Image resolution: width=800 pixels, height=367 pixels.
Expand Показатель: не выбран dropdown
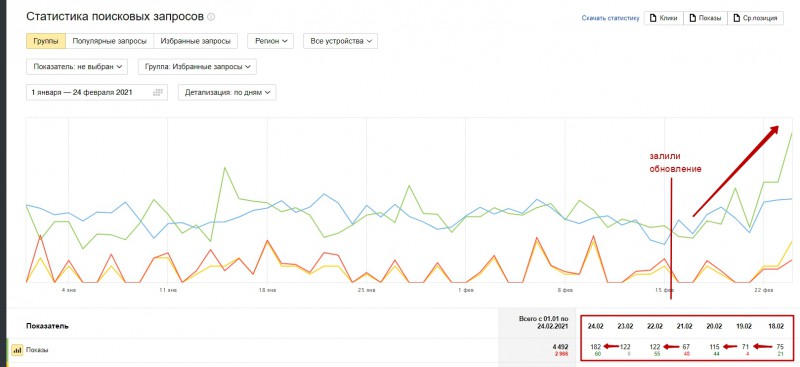(77, 66)
